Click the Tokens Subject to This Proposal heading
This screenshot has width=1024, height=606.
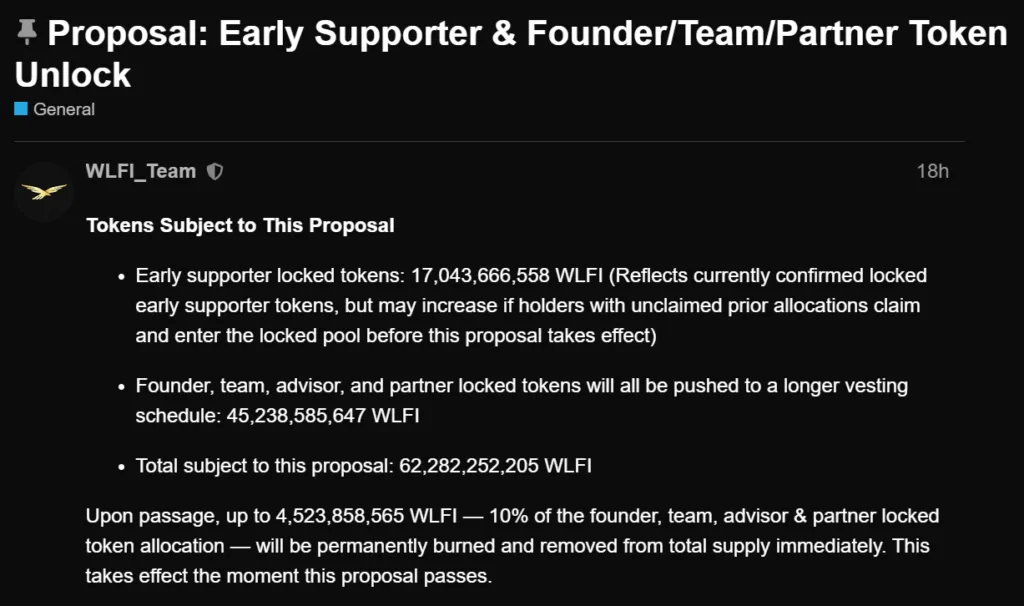click(240, 225)
